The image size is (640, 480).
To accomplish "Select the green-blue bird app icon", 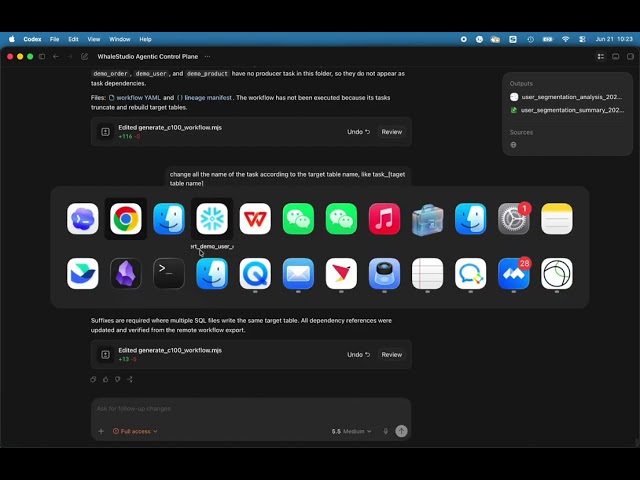I will pos(82,273).
